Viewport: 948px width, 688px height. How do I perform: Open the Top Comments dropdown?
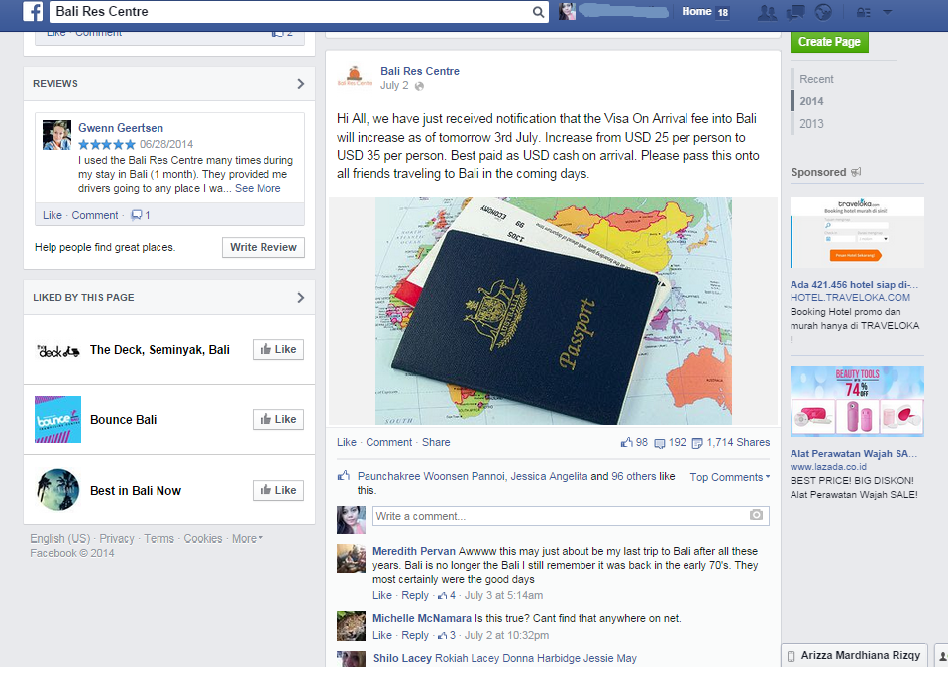click(x=730, y=477)
